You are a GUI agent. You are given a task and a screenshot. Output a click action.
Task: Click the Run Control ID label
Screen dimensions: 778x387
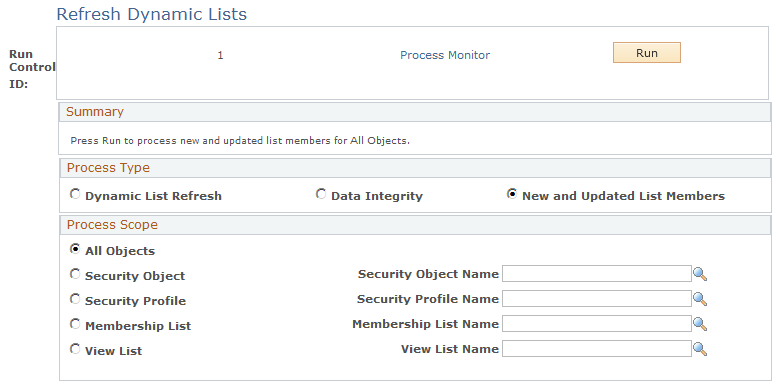[x=32, y=68]
